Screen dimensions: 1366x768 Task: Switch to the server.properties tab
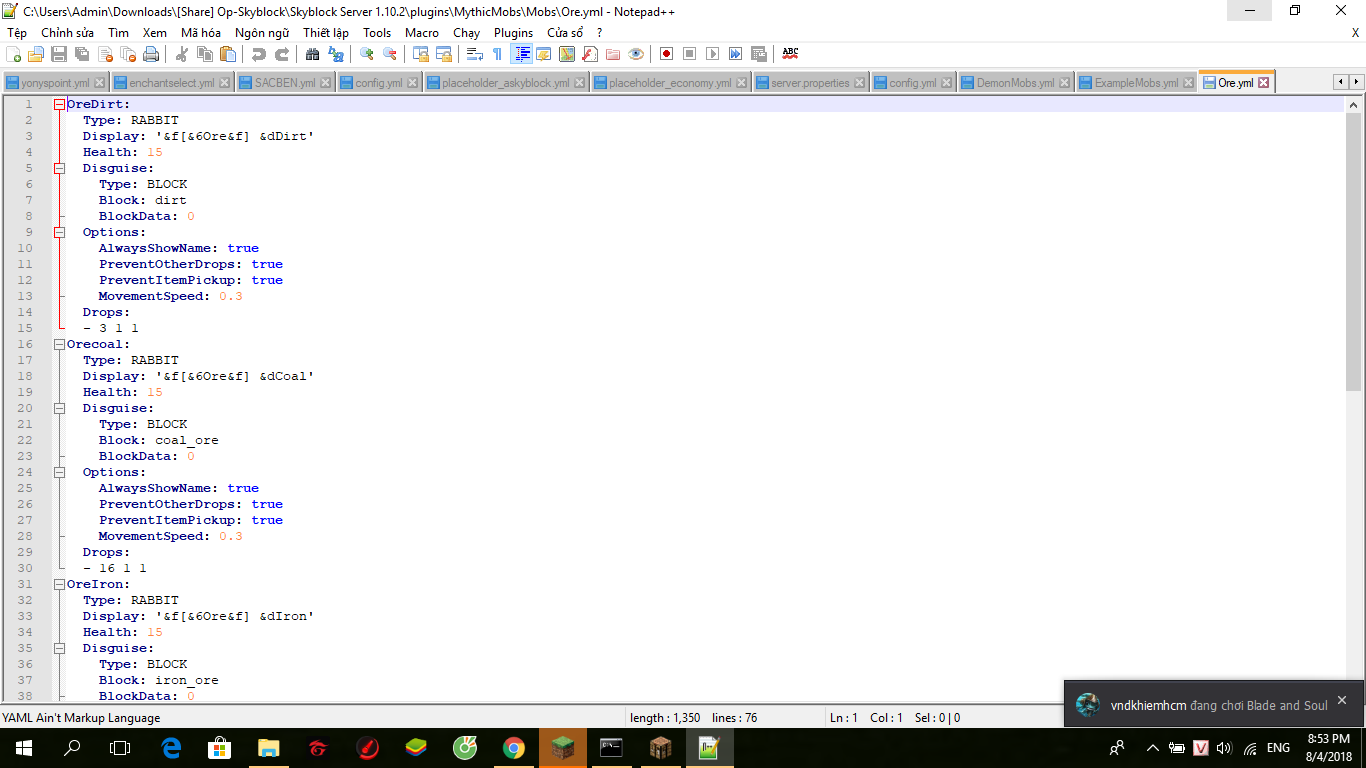point(811,83)
